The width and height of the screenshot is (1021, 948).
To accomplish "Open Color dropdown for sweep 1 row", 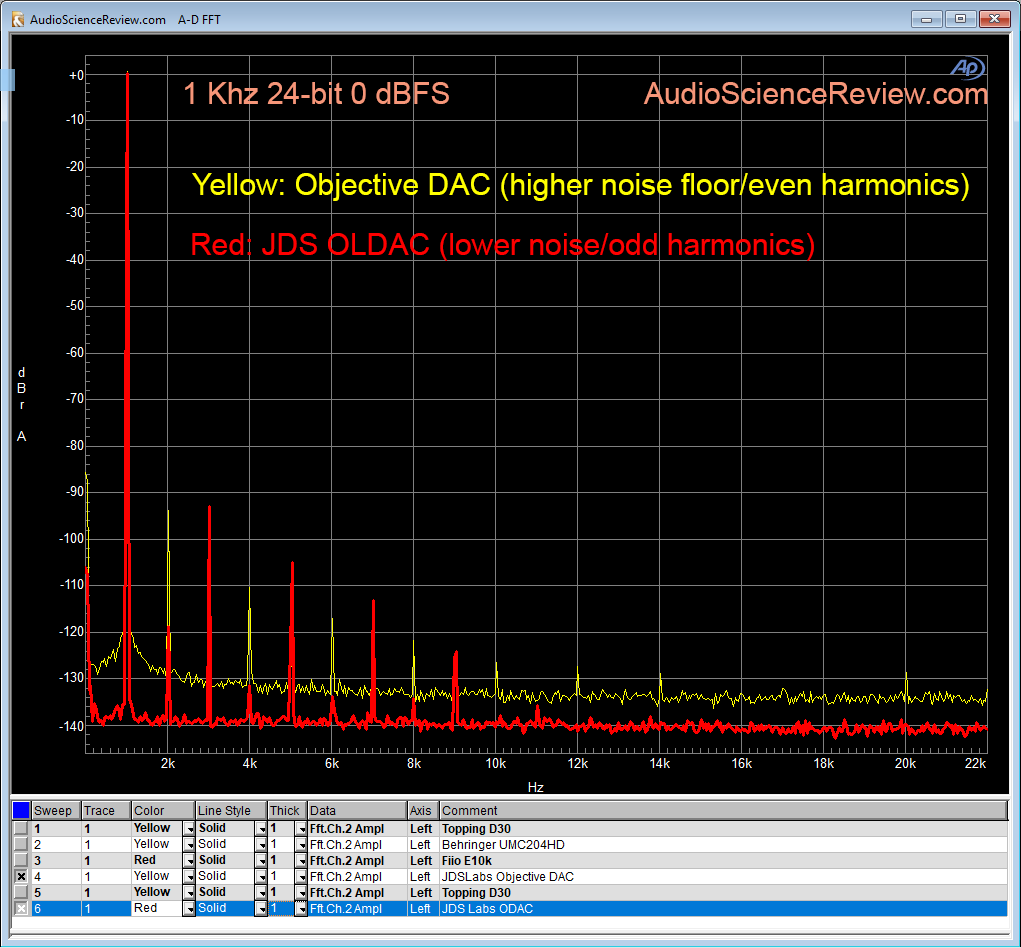I will coord(189,829).
